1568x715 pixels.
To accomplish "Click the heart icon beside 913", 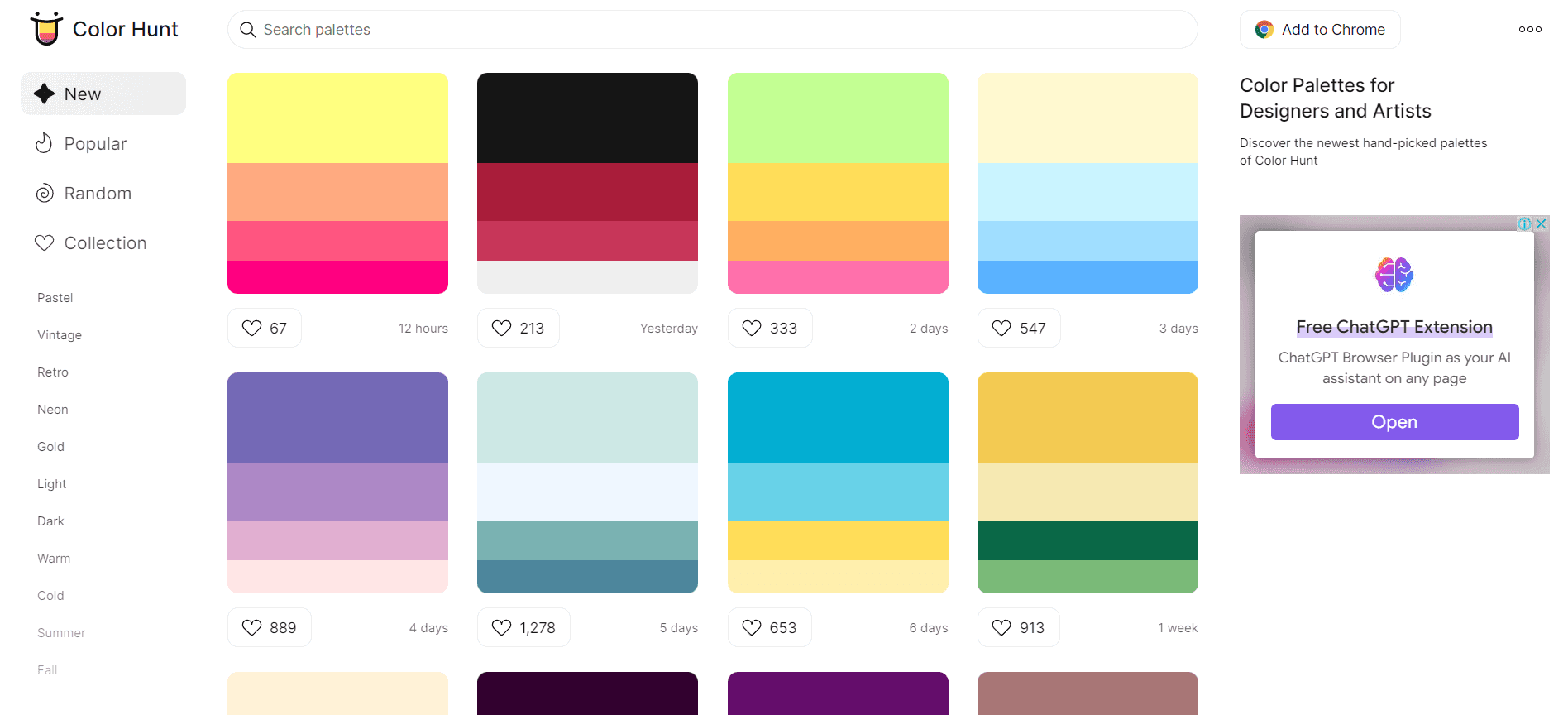I will coord(1002,627).
